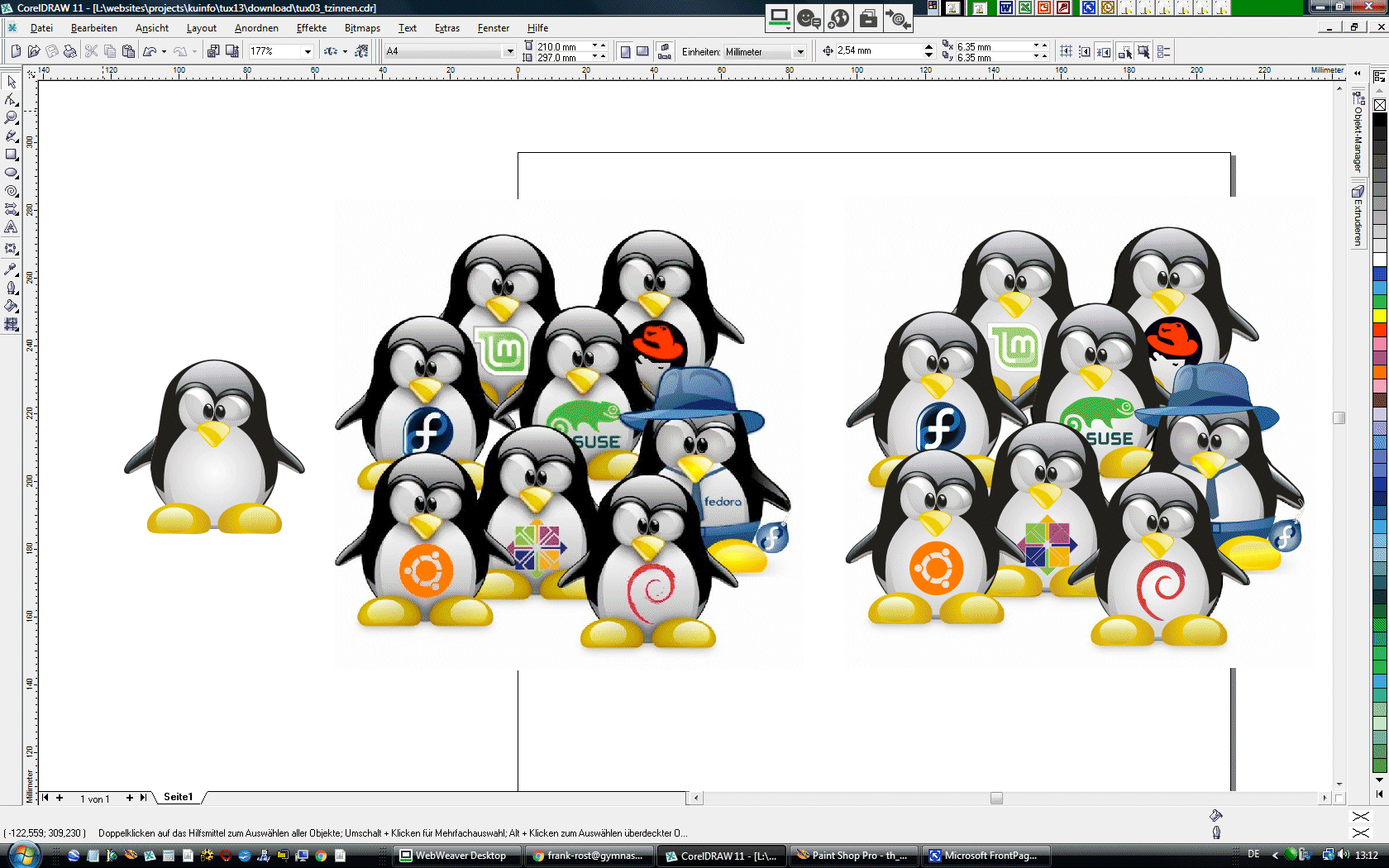The width and height of the screenshot is (1389, 868).
Task: Select the Text tool
Action: 11,227
